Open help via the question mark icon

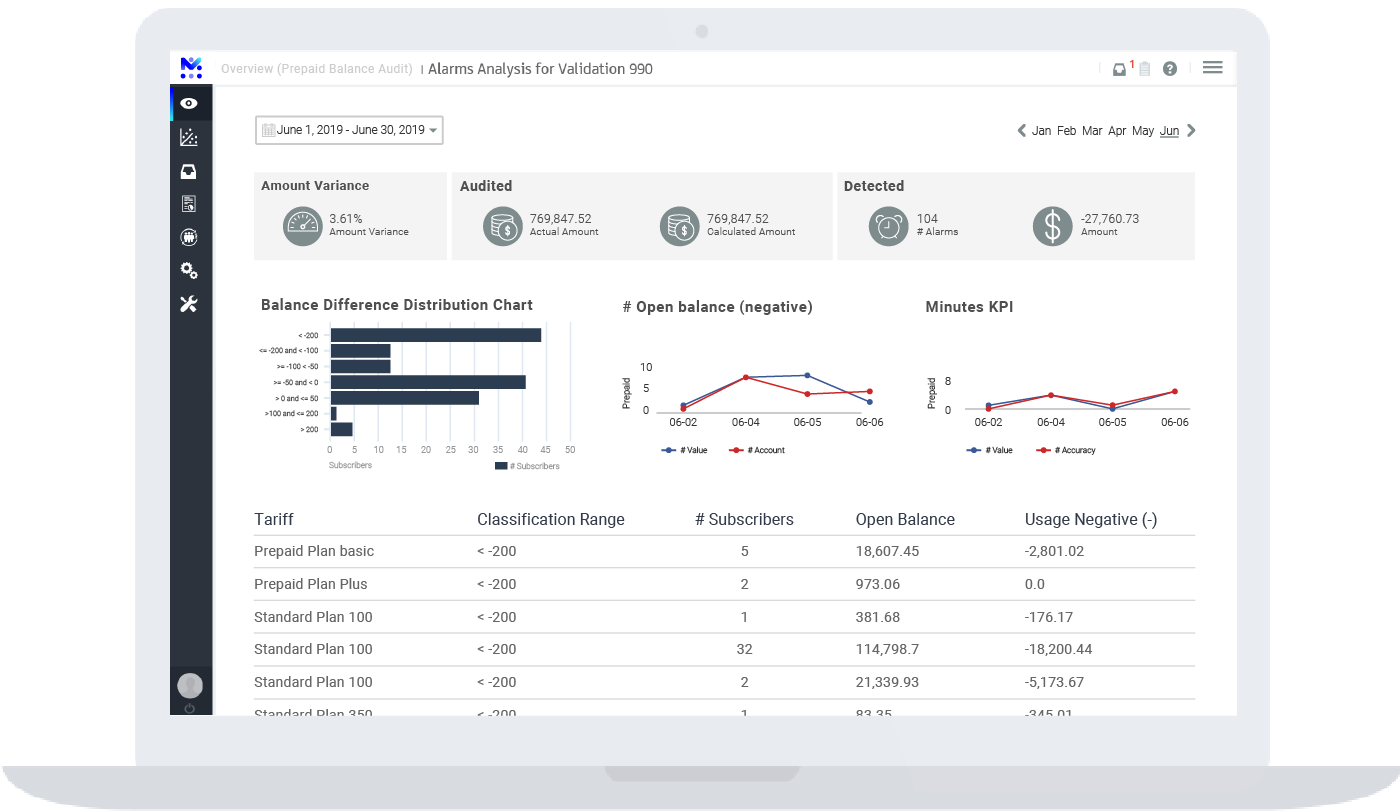coord(1169,68)
